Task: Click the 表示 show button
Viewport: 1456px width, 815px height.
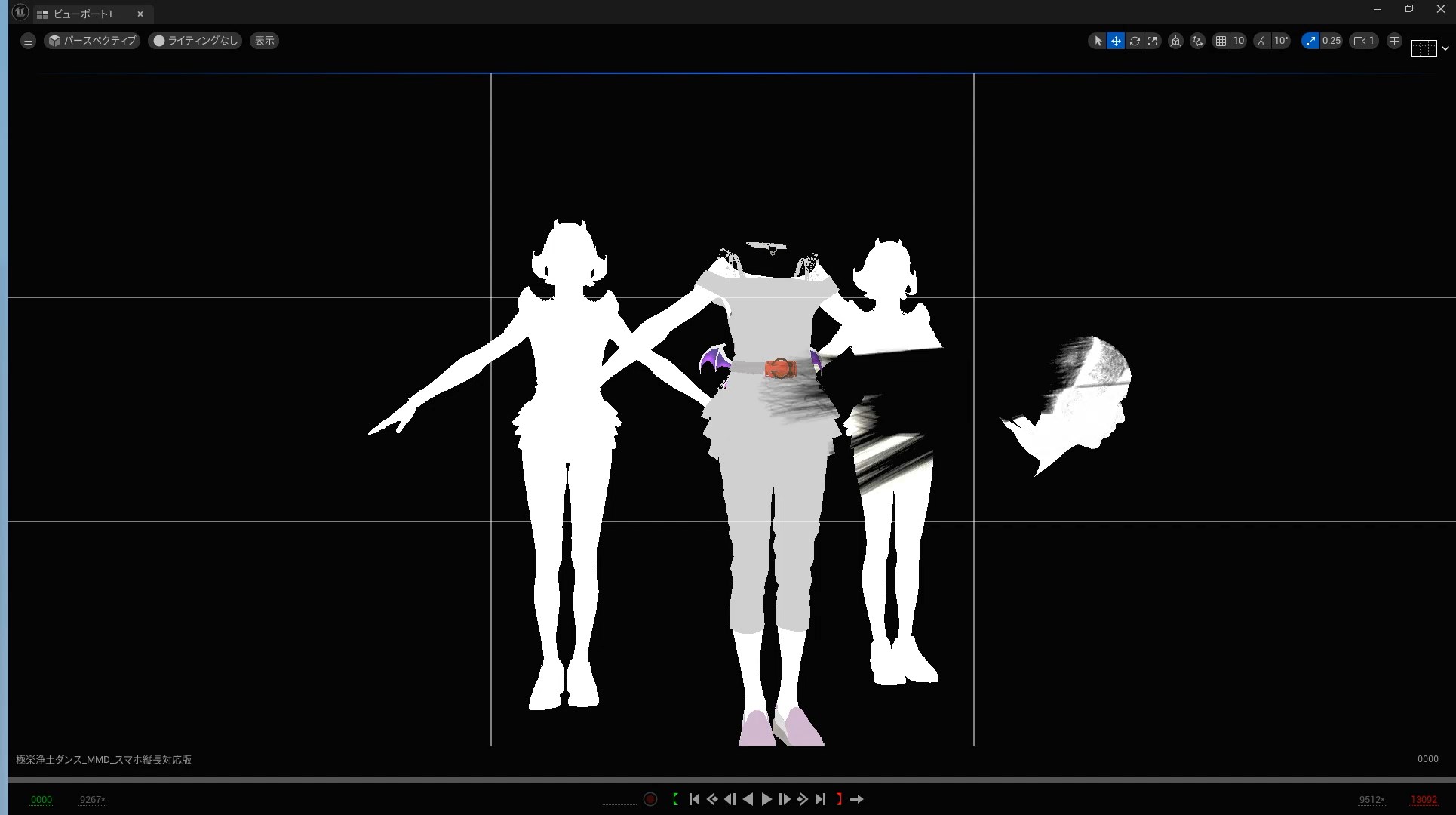Action: (x=264, y=41)
